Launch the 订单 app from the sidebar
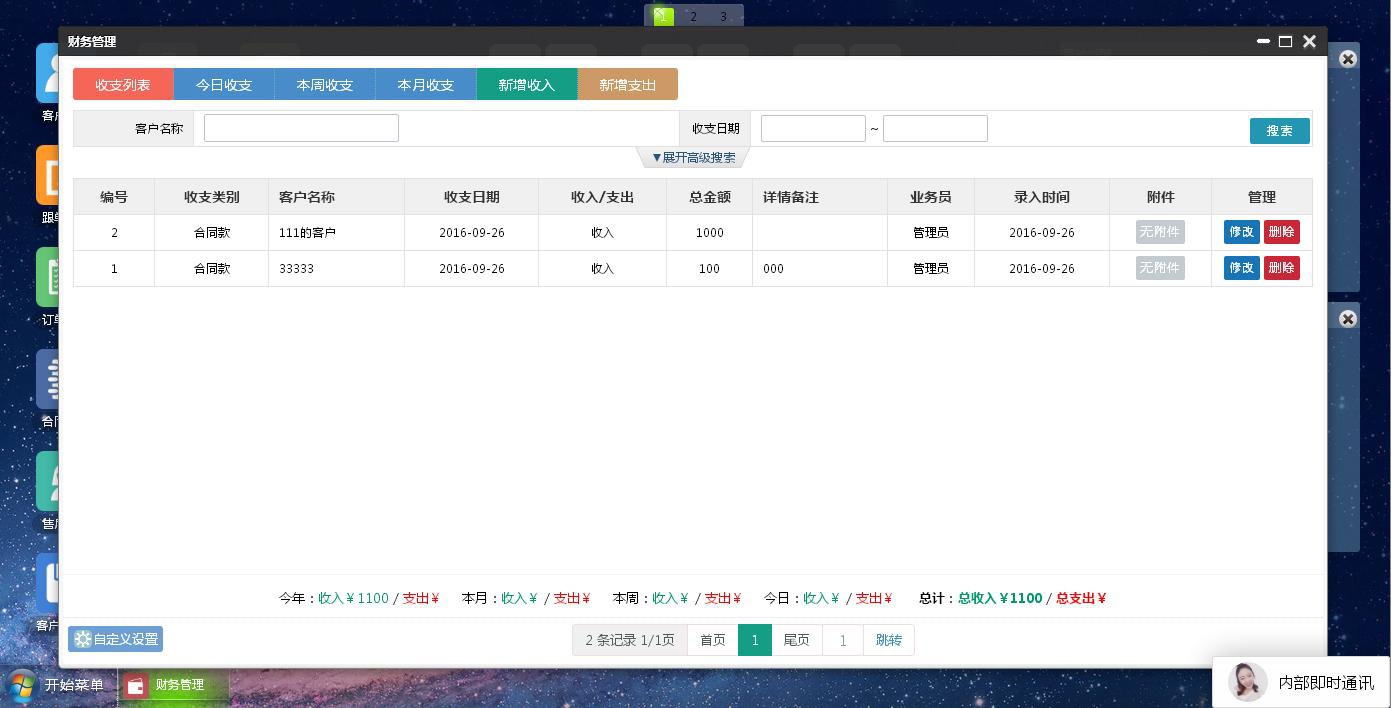Image resolution: width=1391 pixels, height=708 pixels. click(47, 277)
